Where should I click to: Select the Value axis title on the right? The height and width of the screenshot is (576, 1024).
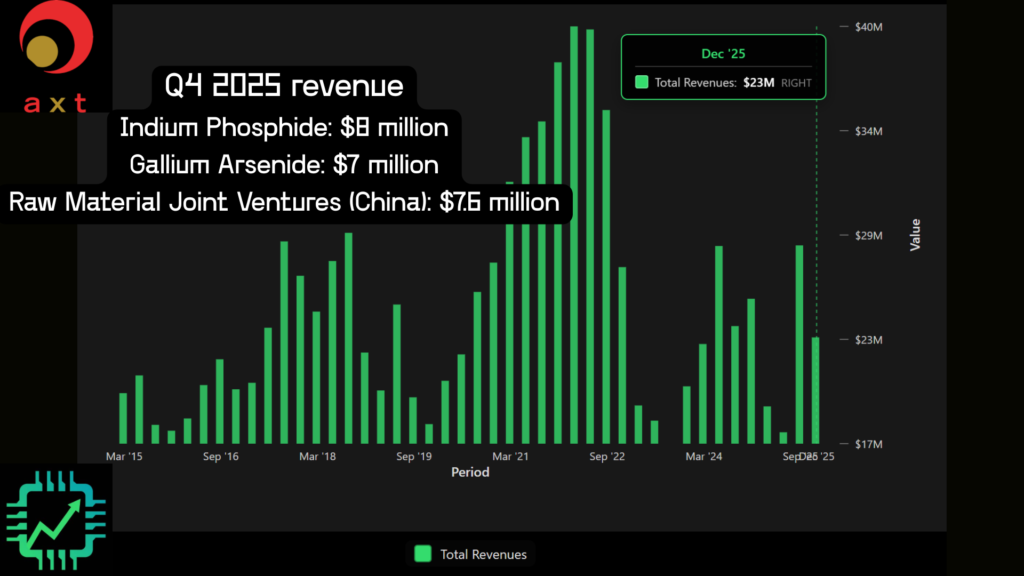[x=916, y=234]
